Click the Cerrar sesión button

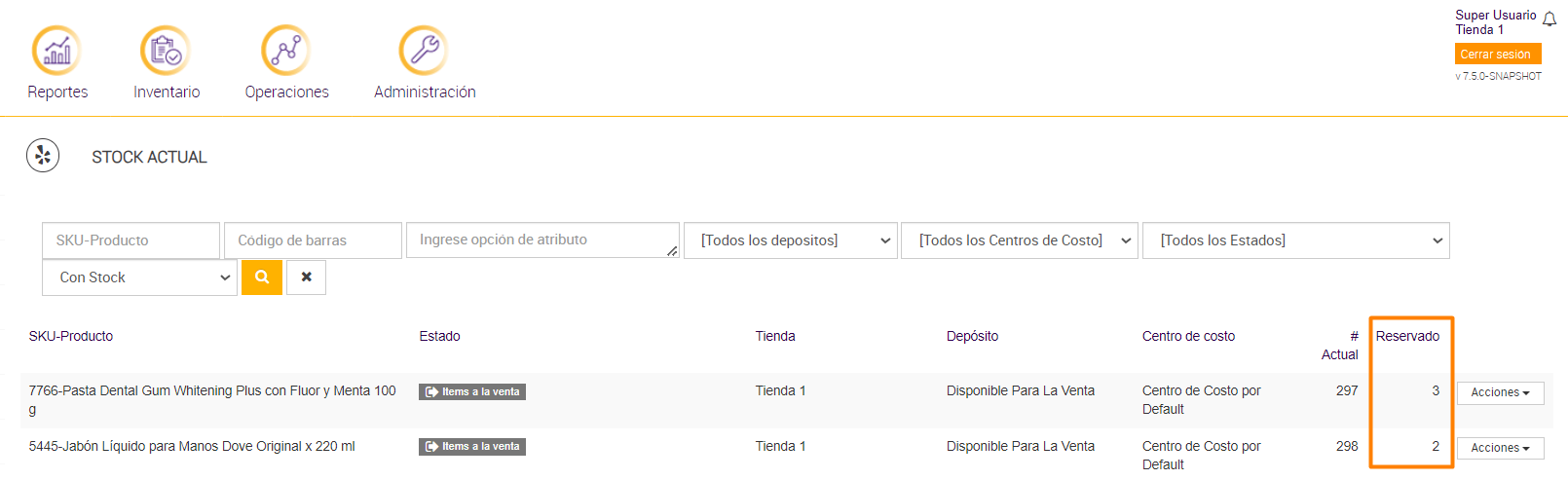tap(1497, 55)
